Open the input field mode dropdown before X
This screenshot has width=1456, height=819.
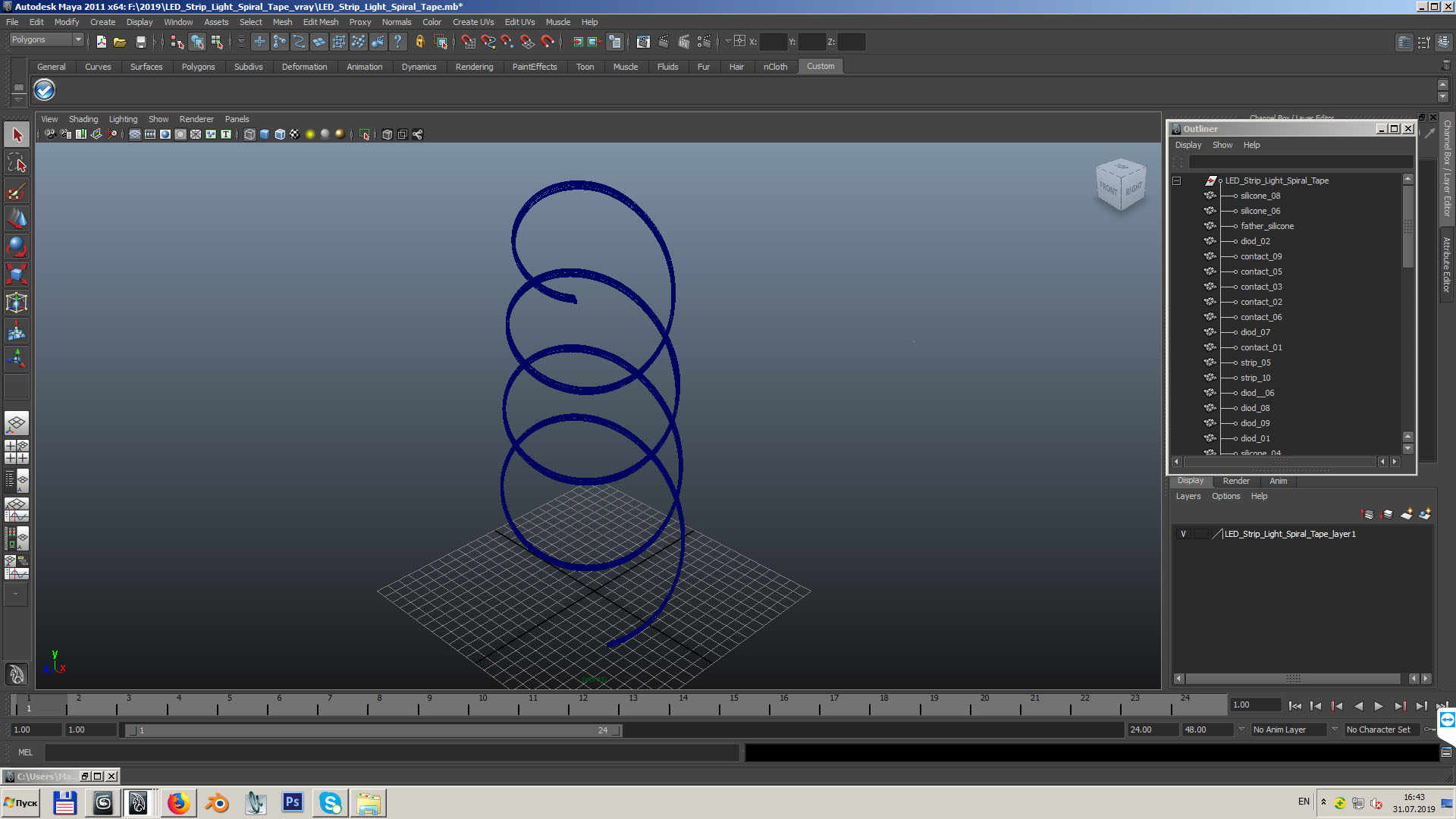pos(728,42)
